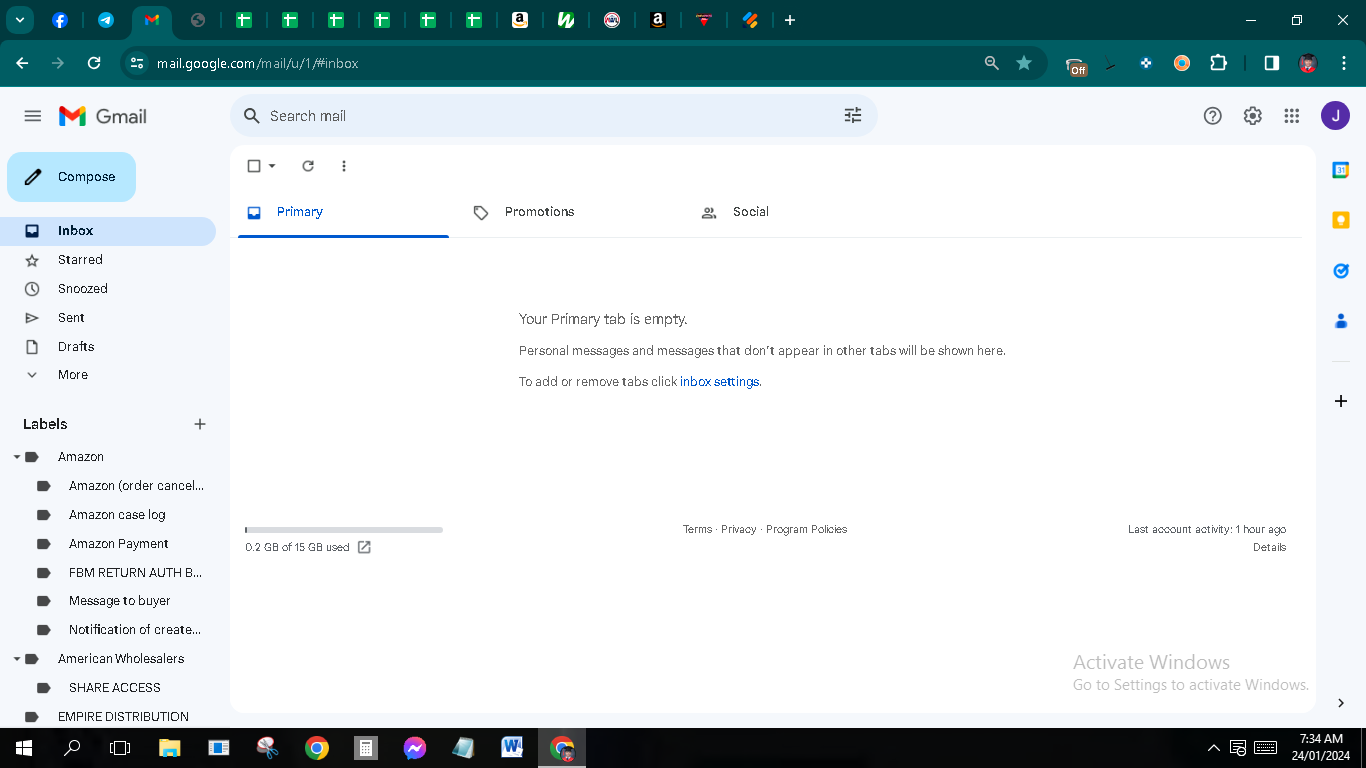Open account activity Details link

[x=1270, y=548]
